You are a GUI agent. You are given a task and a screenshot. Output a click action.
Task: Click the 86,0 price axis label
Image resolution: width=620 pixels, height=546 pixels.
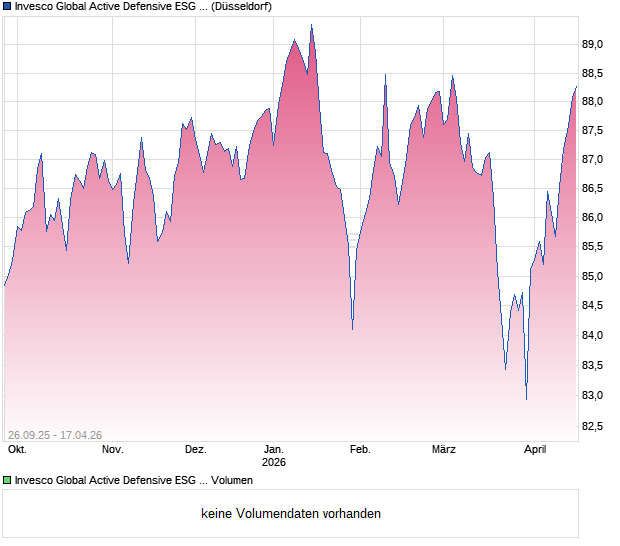(x=594, y=218)
